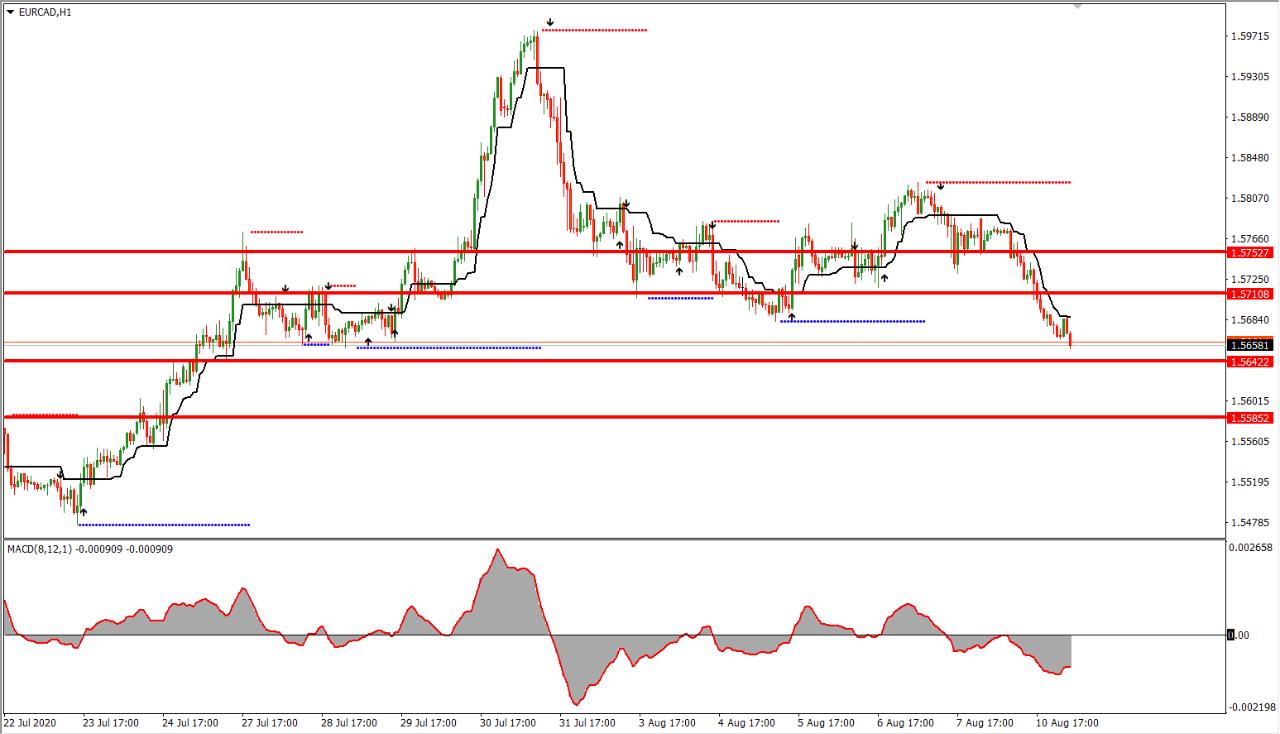Click the 1.56015 price axis value
This screenshot has height=734, width=1280.
click(1251, 401)
